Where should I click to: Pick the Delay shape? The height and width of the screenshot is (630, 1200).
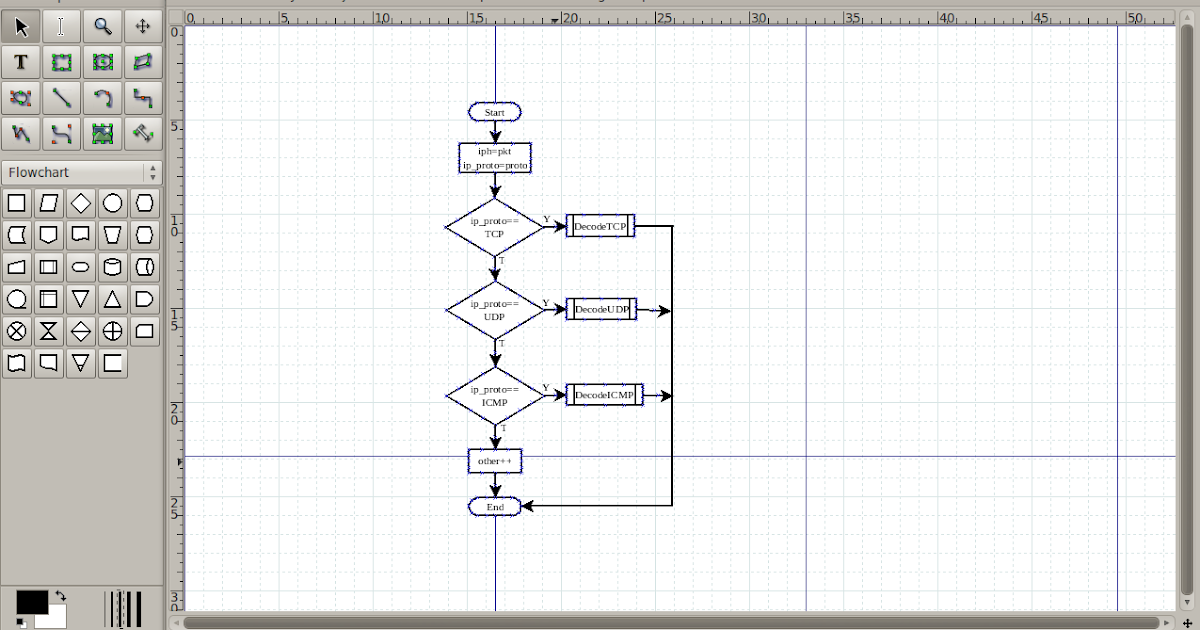[145, 299]
